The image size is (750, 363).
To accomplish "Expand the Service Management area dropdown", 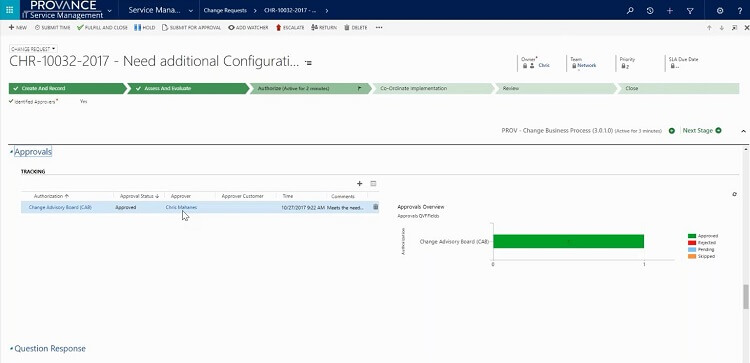I will 191,11.
